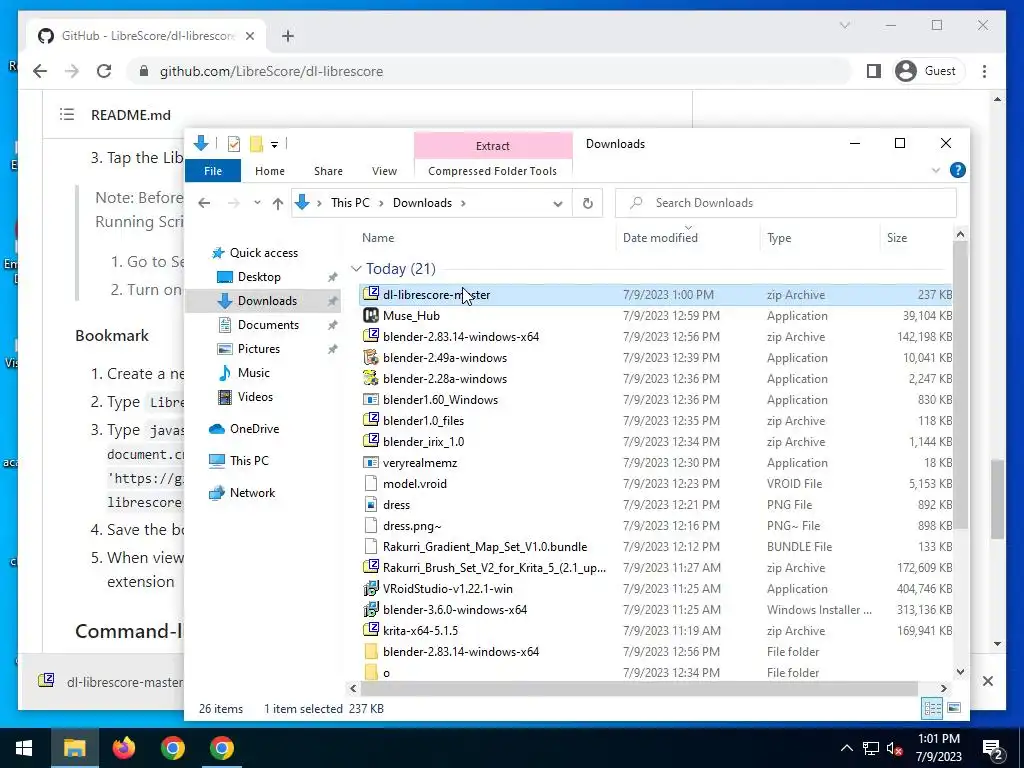
Task: Open Explorer help question mark icon
Action: pyautogui.click(x=957, y=170)
